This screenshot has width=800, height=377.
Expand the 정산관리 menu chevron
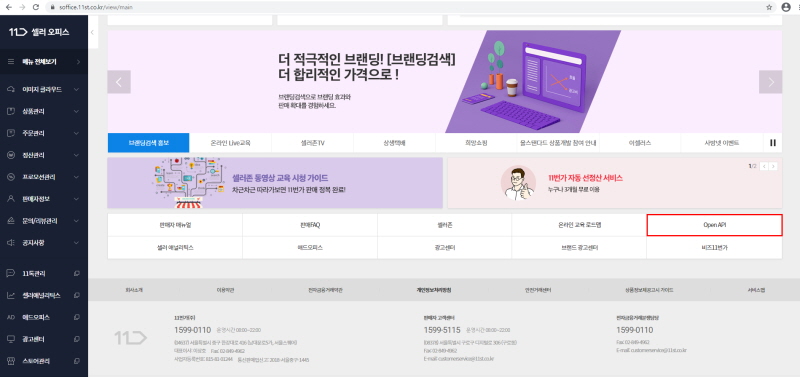click(x=76, y=155)
